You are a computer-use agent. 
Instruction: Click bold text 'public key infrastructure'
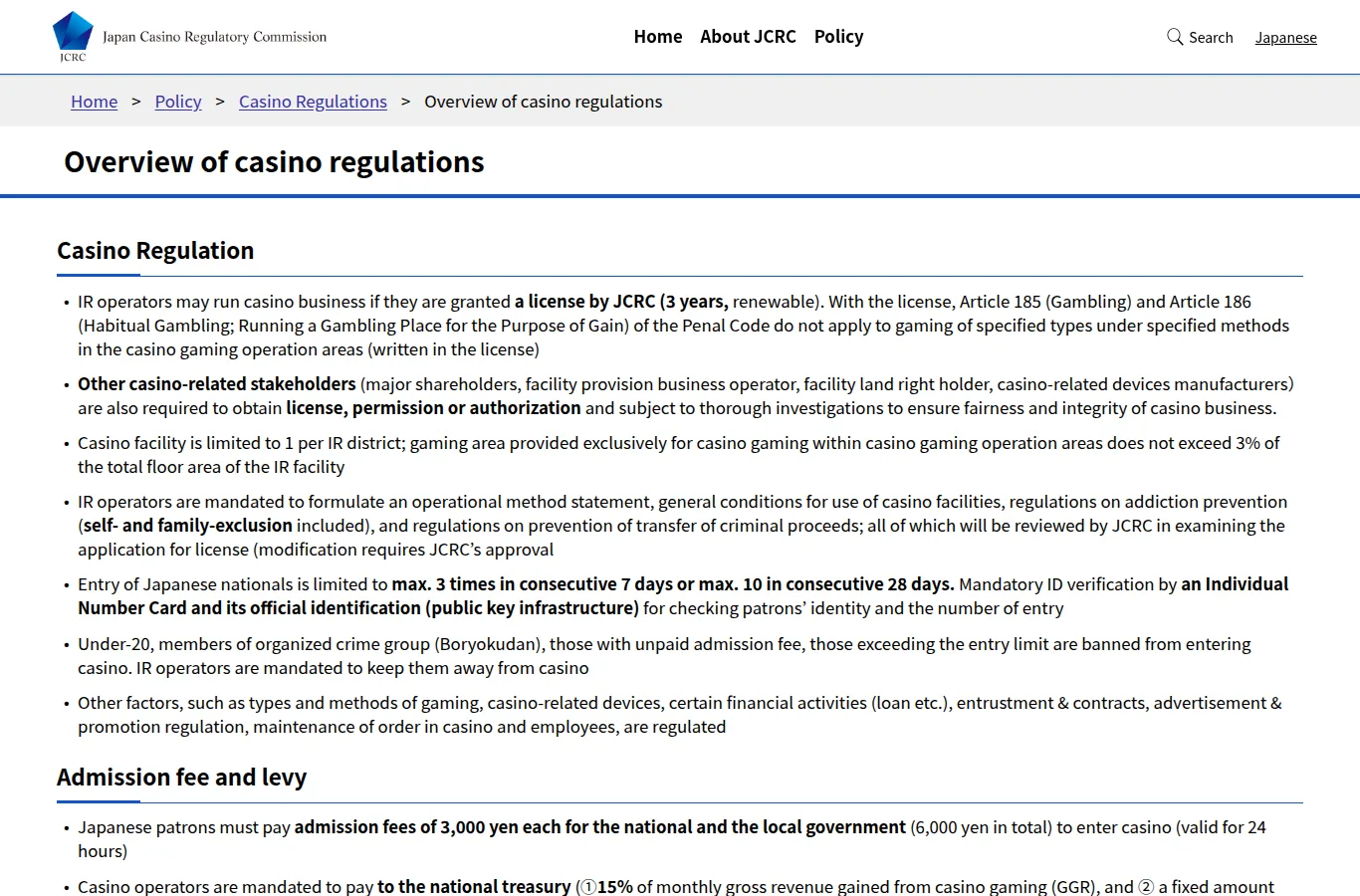pyautogui.click(x=533, y=608)
